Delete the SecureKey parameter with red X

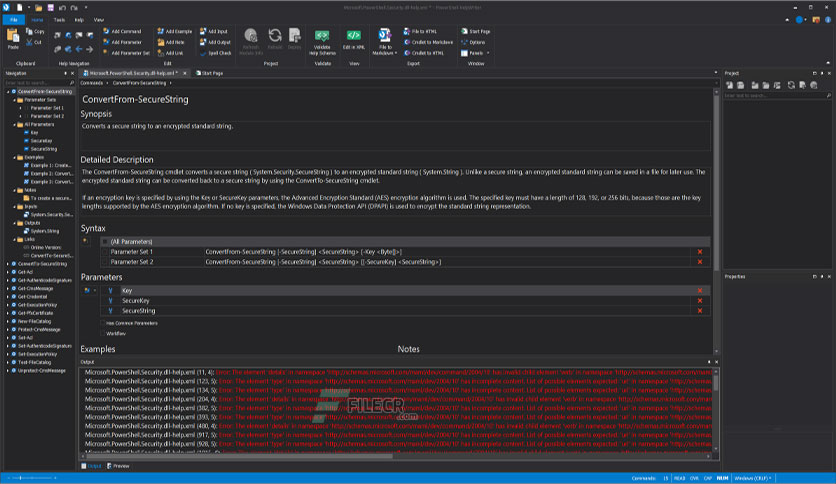click(x=700, y=301)
